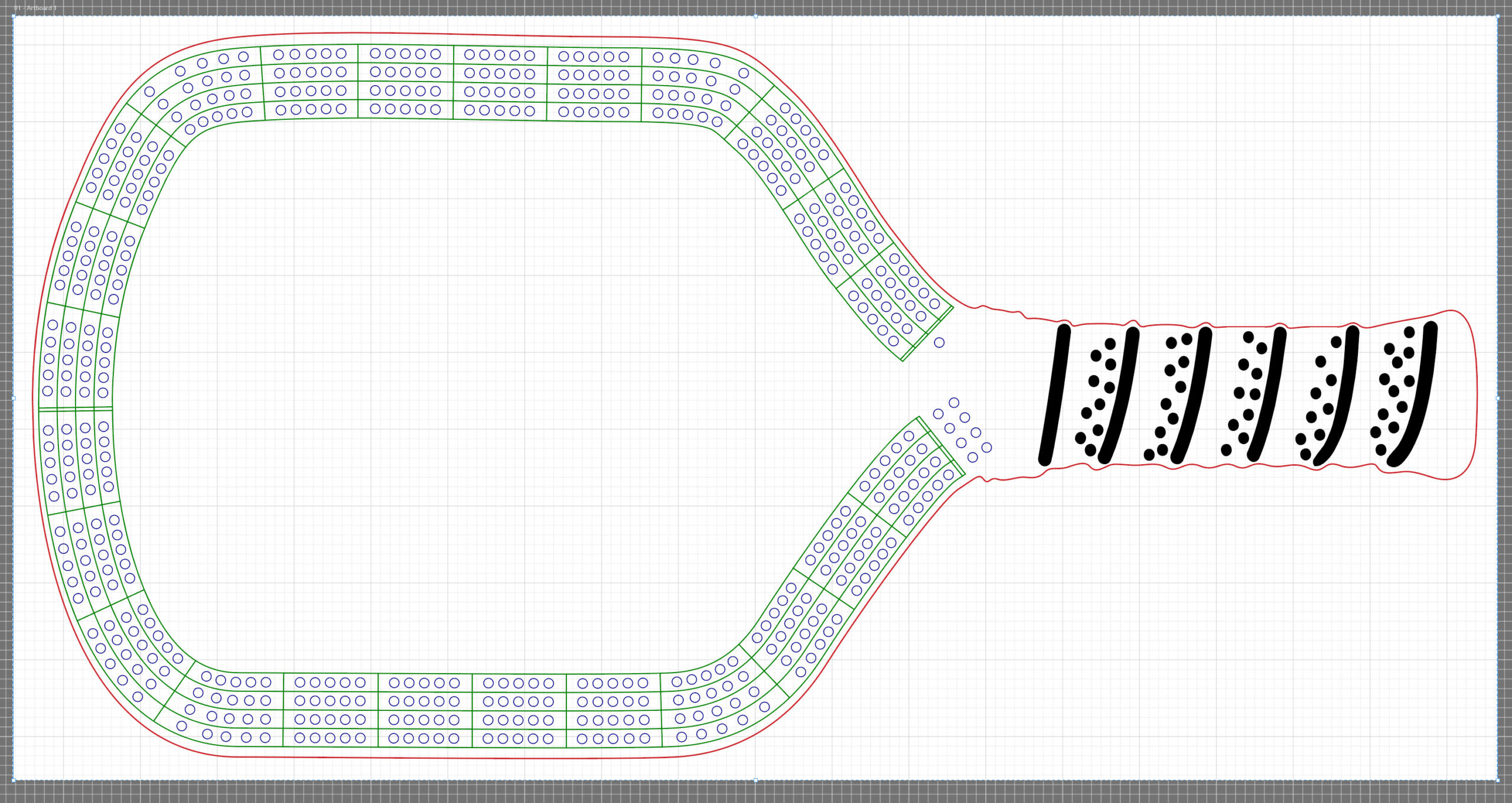Click the bottom-left corner handle of the artboard
The width and height of the screenshot is (1512, 803).
14,781
